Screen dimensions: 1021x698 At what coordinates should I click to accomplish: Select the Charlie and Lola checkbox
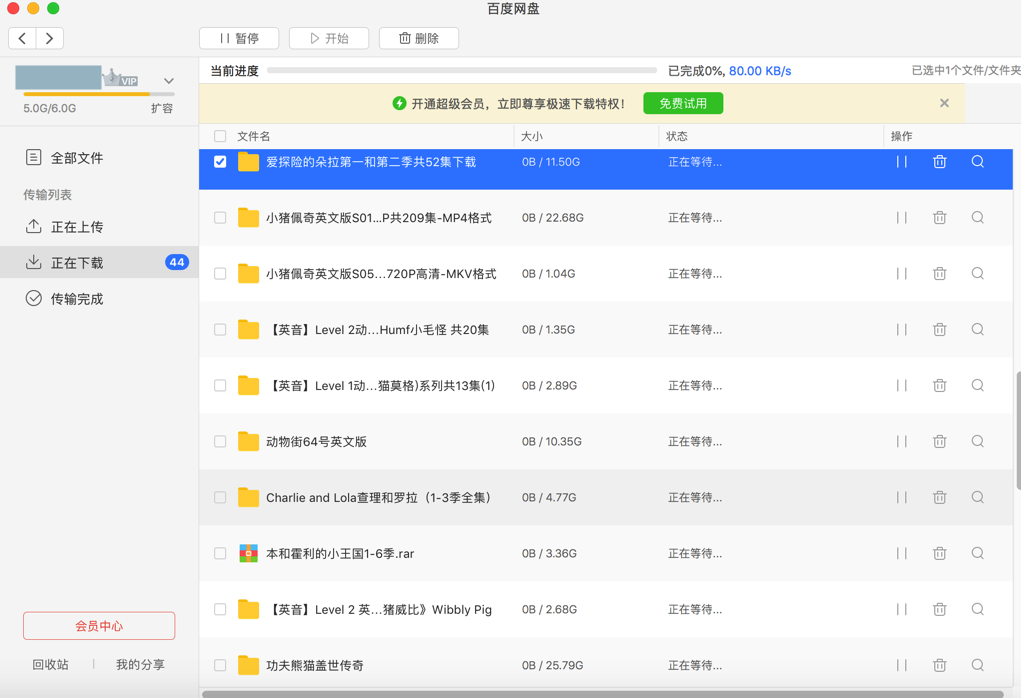click(220, 497)
